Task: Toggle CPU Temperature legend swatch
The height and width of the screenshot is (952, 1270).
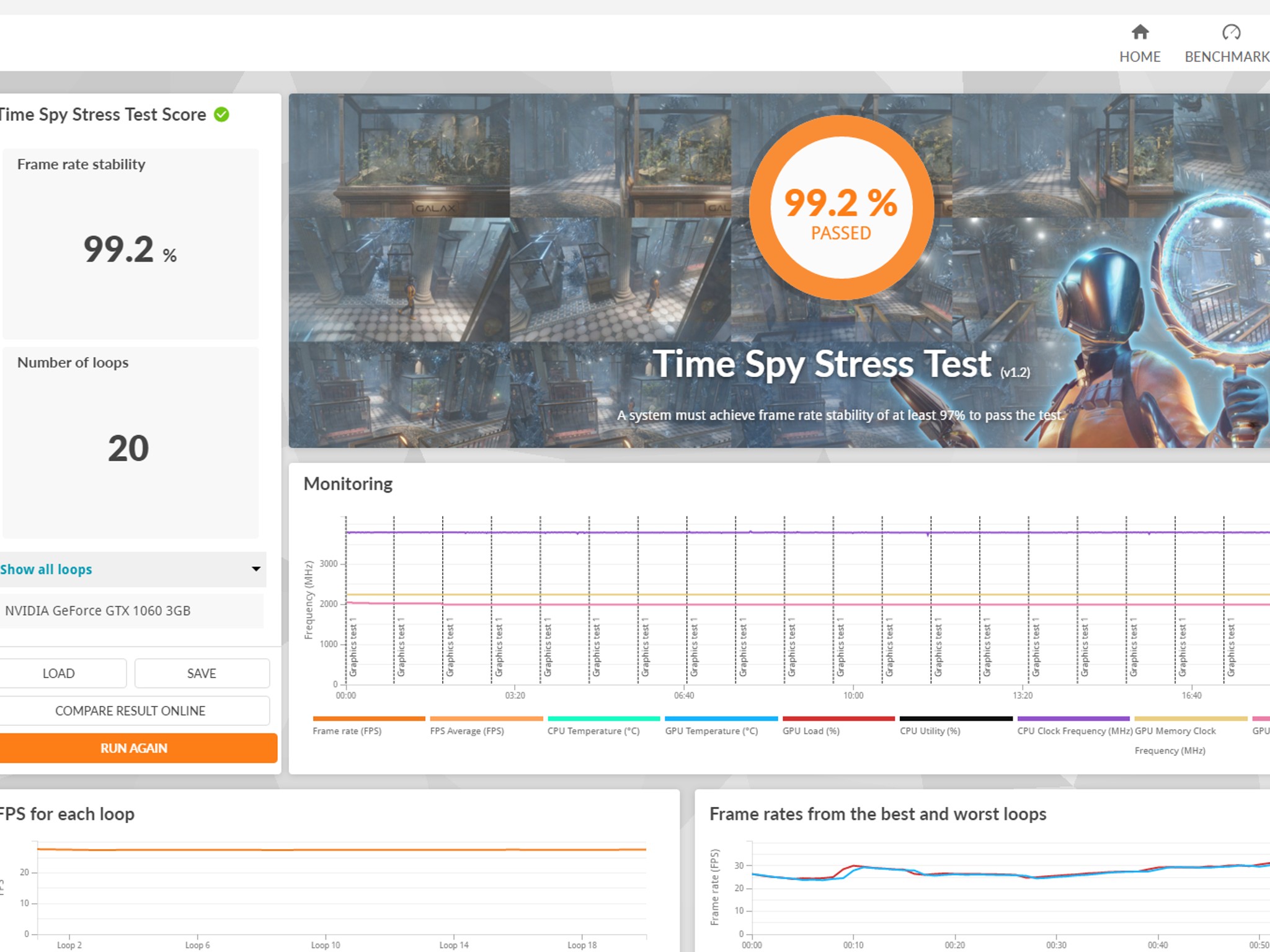Action: [603, 719]
